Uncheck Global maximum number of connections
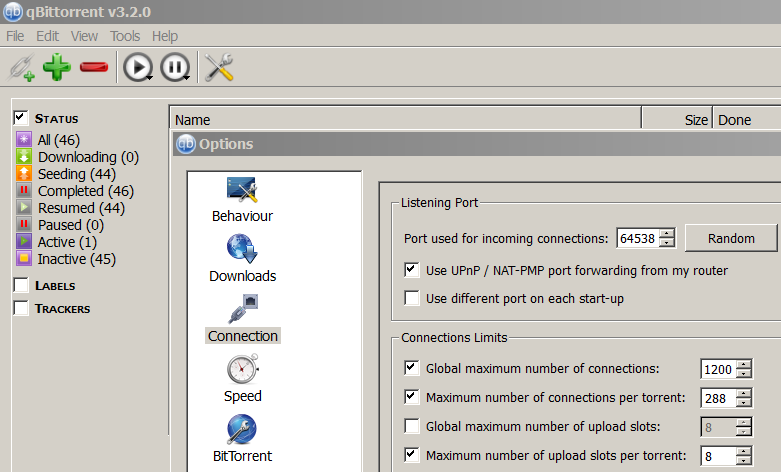Viewport: 781px width, 472px height. coord(411,368)
